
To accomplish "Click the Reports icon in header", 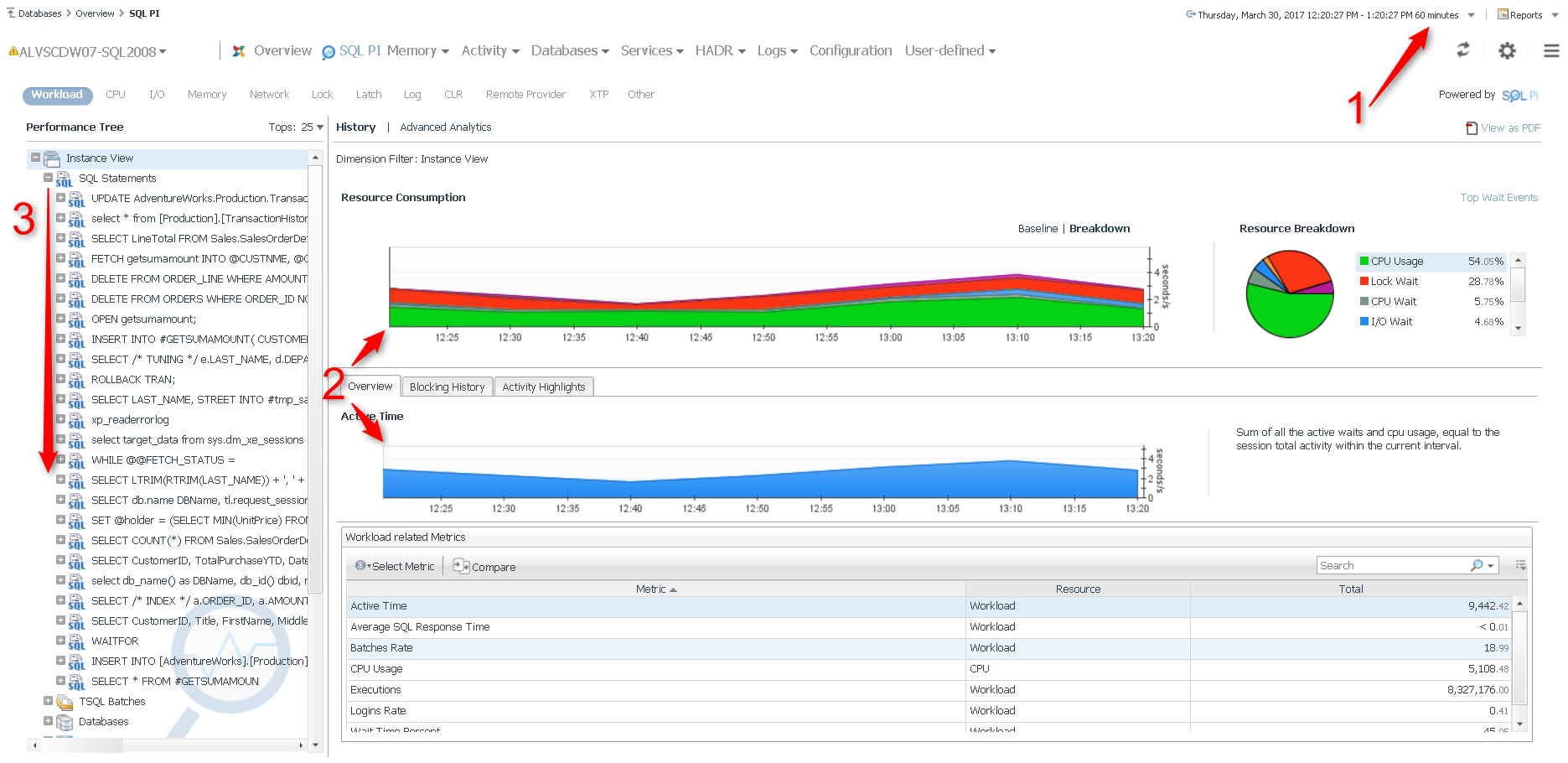I will click(x=1503, y=14).
